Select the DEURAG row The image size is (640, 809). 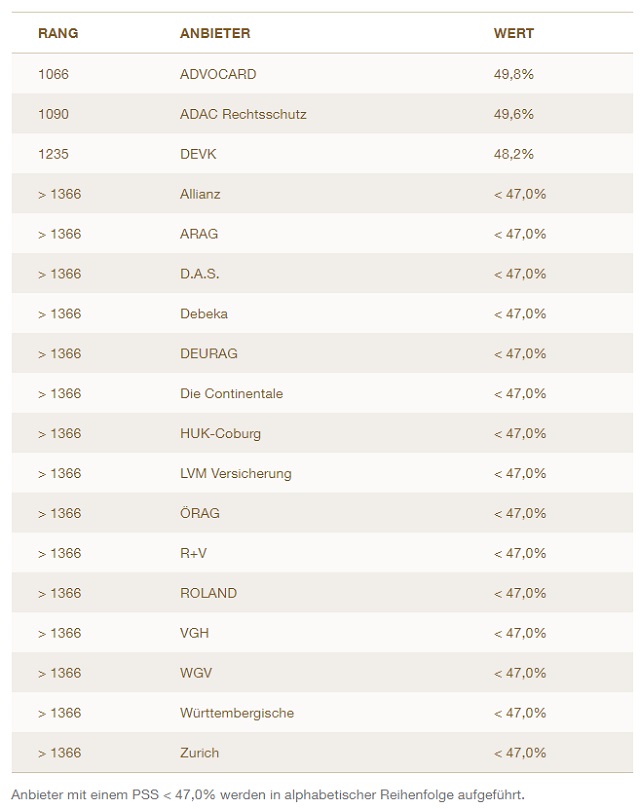[209, 354]
